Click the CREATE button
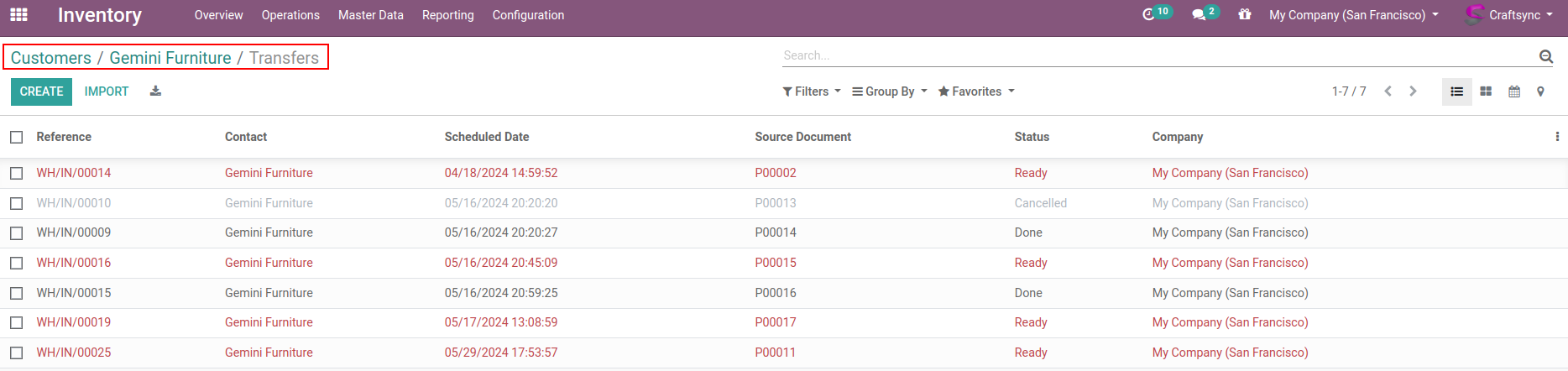Viewport: 1568px width, 371px height. [x=41, y=91]
